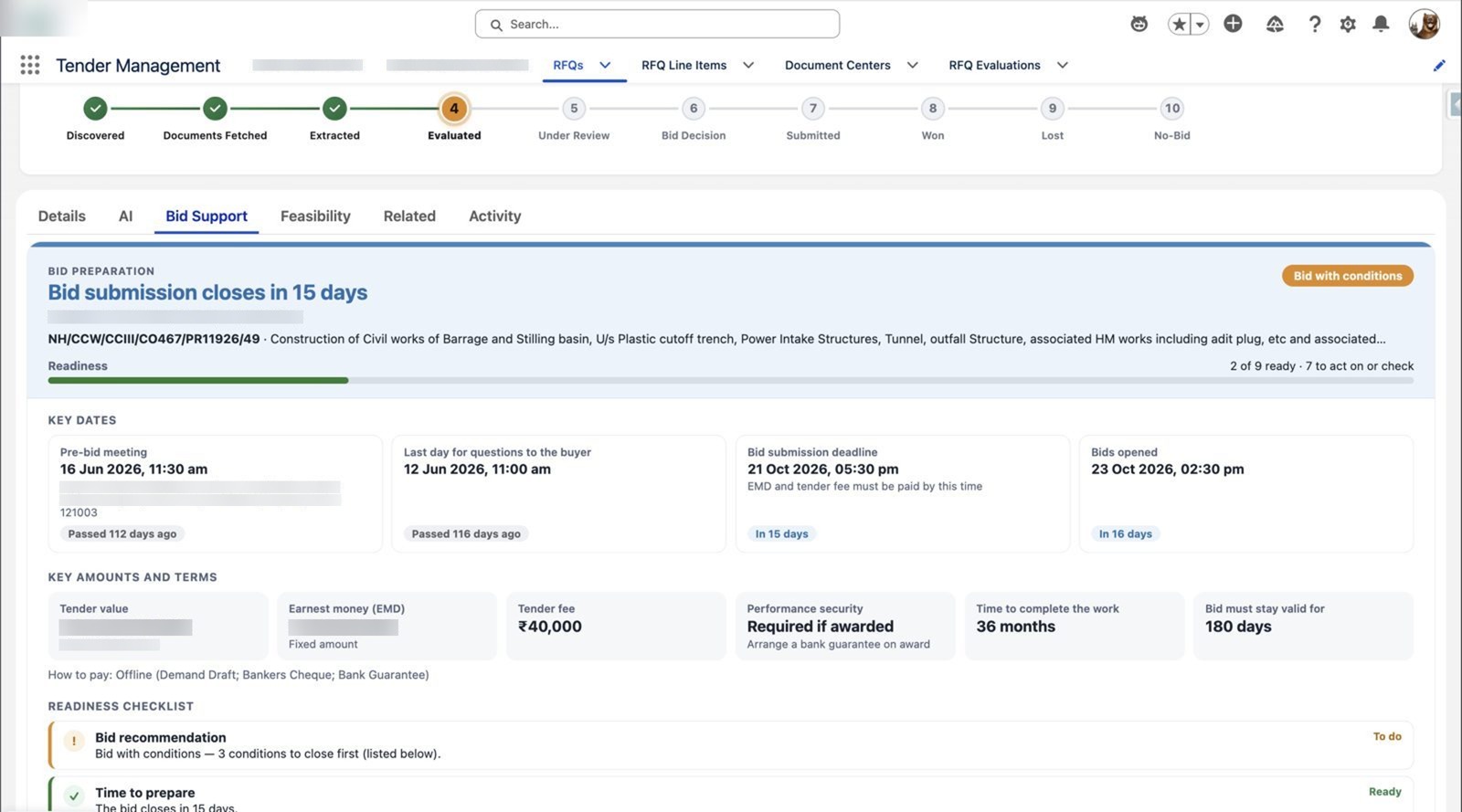Click the Astro guidance center icon

coord(1139,25)
